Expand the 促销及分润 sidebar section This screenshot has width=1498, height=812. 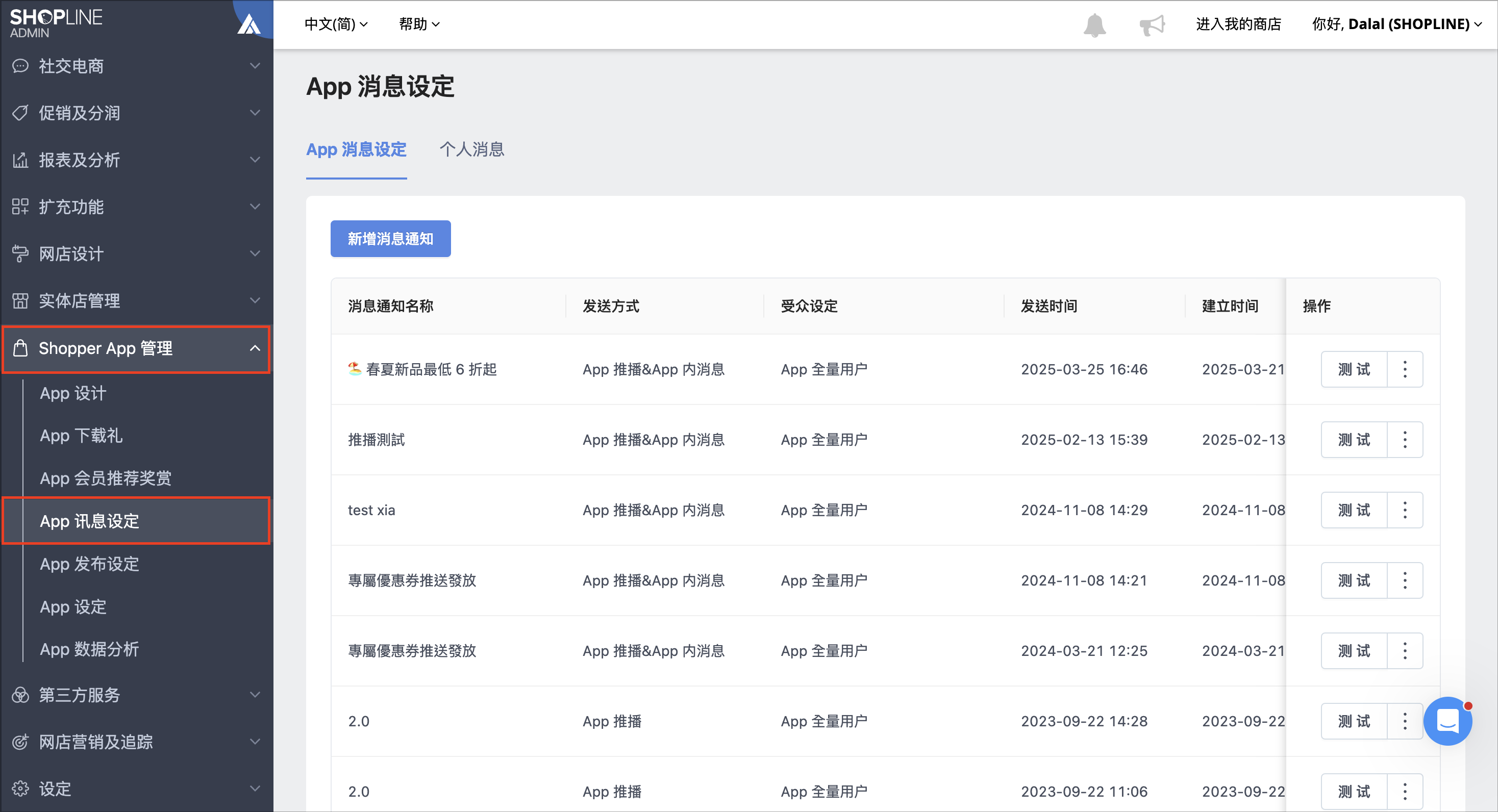(254, 113)
